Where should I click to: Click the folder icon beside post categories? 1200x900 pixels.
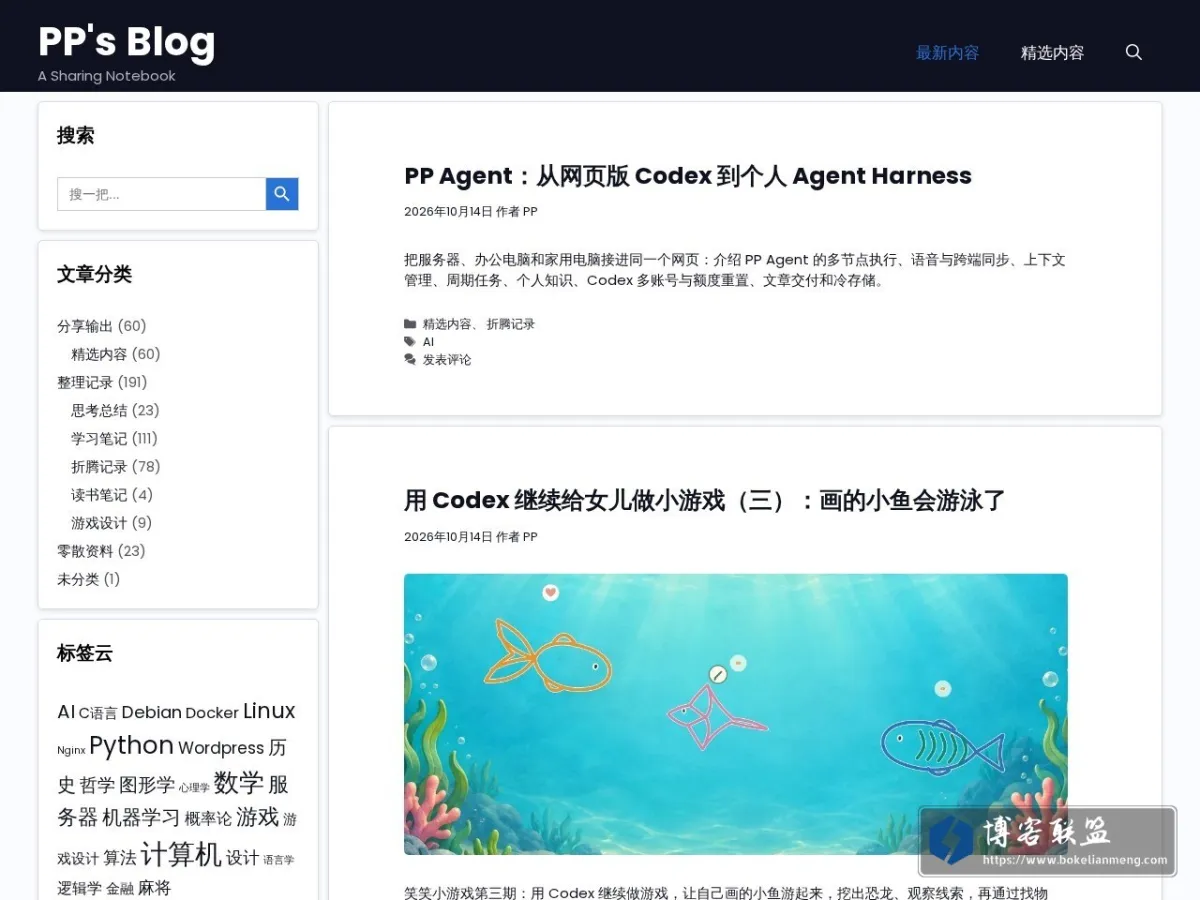(x=410, y=324)
